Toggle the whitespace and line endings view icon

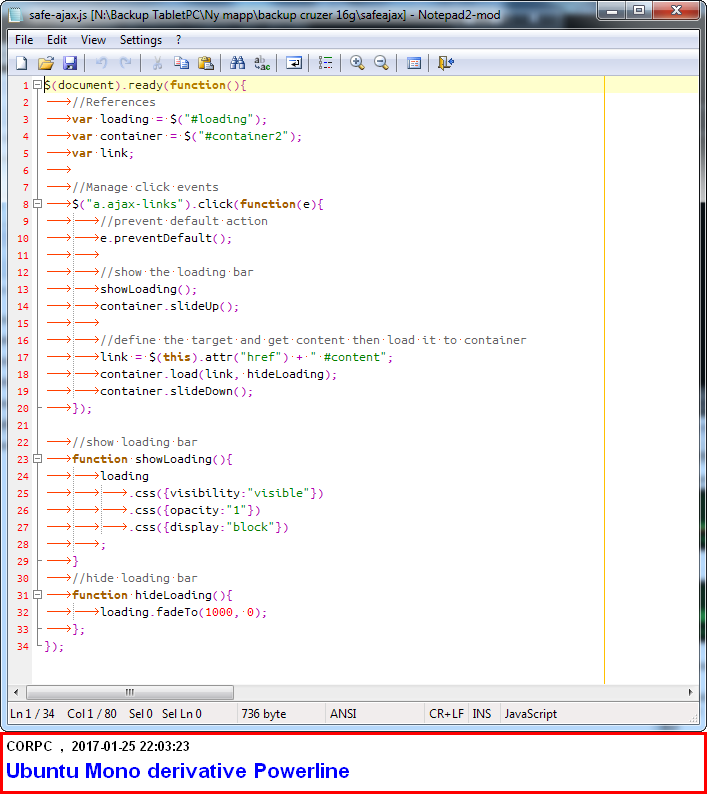click(x=326, y=63)
